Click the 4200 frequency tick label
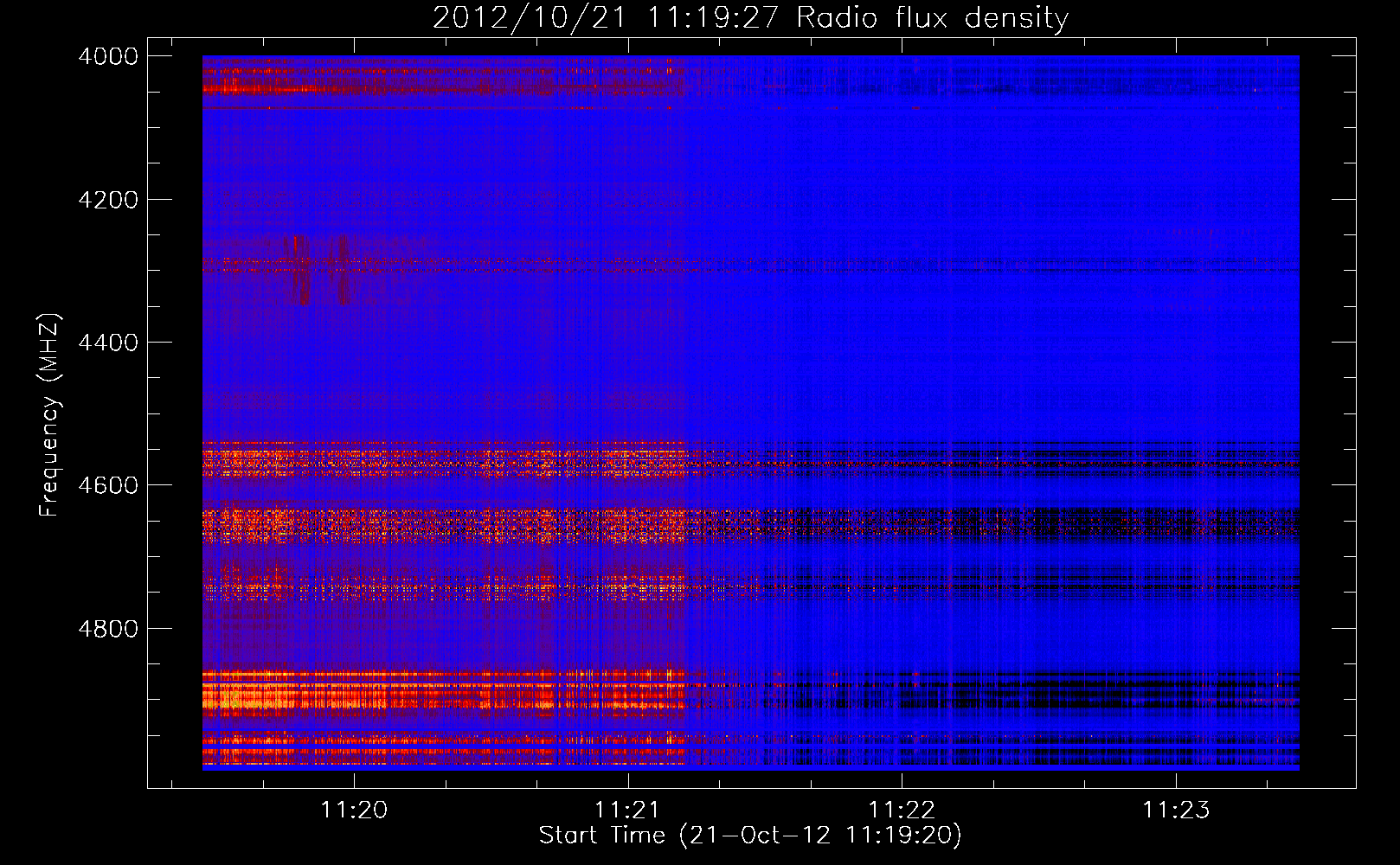 point(108,200)
